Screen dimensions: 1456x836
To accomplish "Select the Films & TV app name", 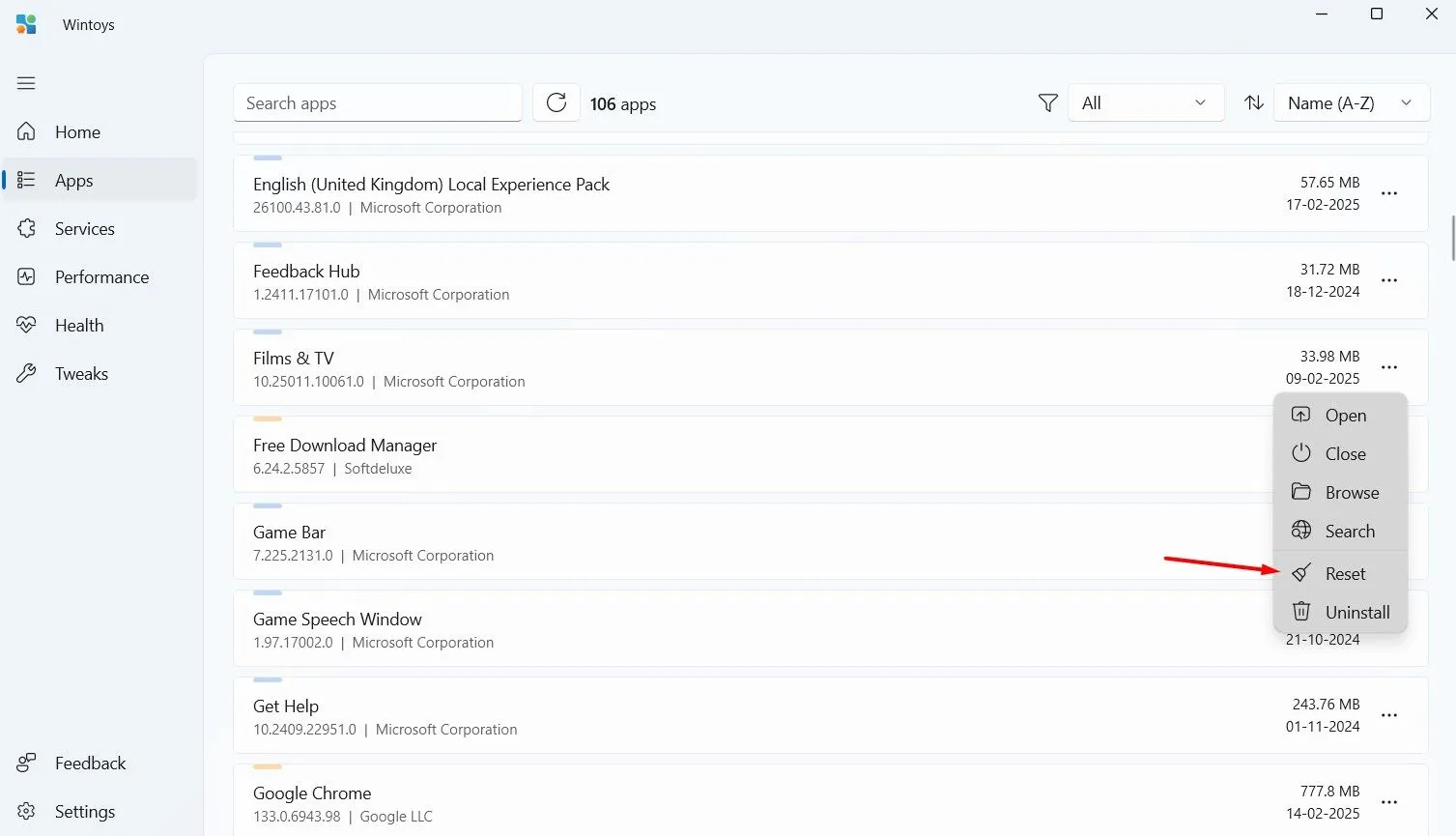I will pos(294,359).
